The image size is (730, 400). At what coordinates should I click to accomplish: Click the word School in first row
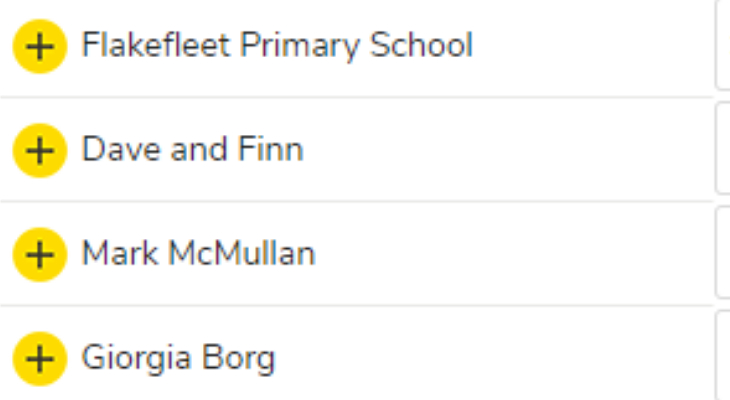pos(421,45)
